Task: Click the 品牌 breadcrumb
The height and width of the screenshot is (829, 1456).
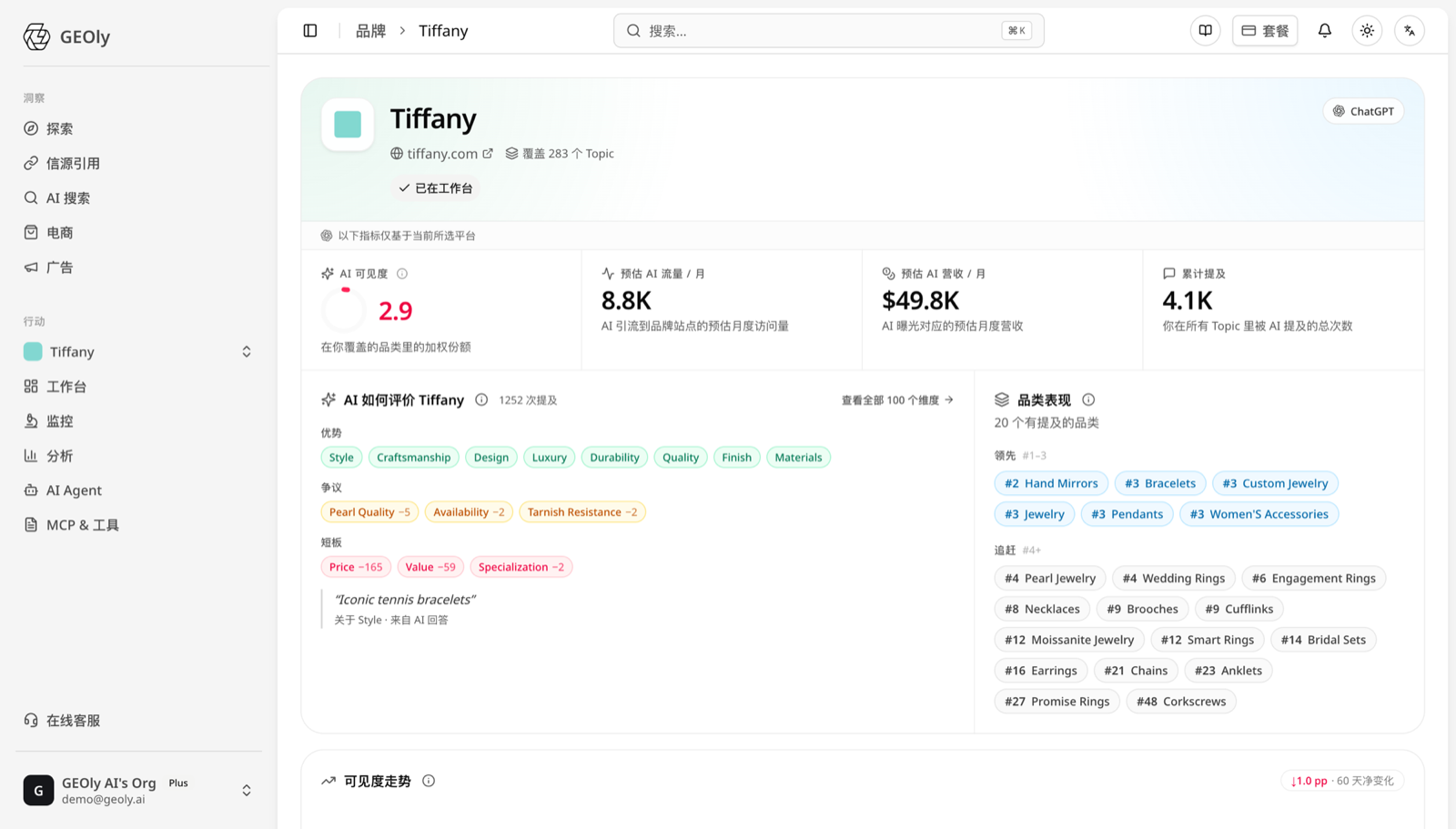Action: [x=370, y=31]
